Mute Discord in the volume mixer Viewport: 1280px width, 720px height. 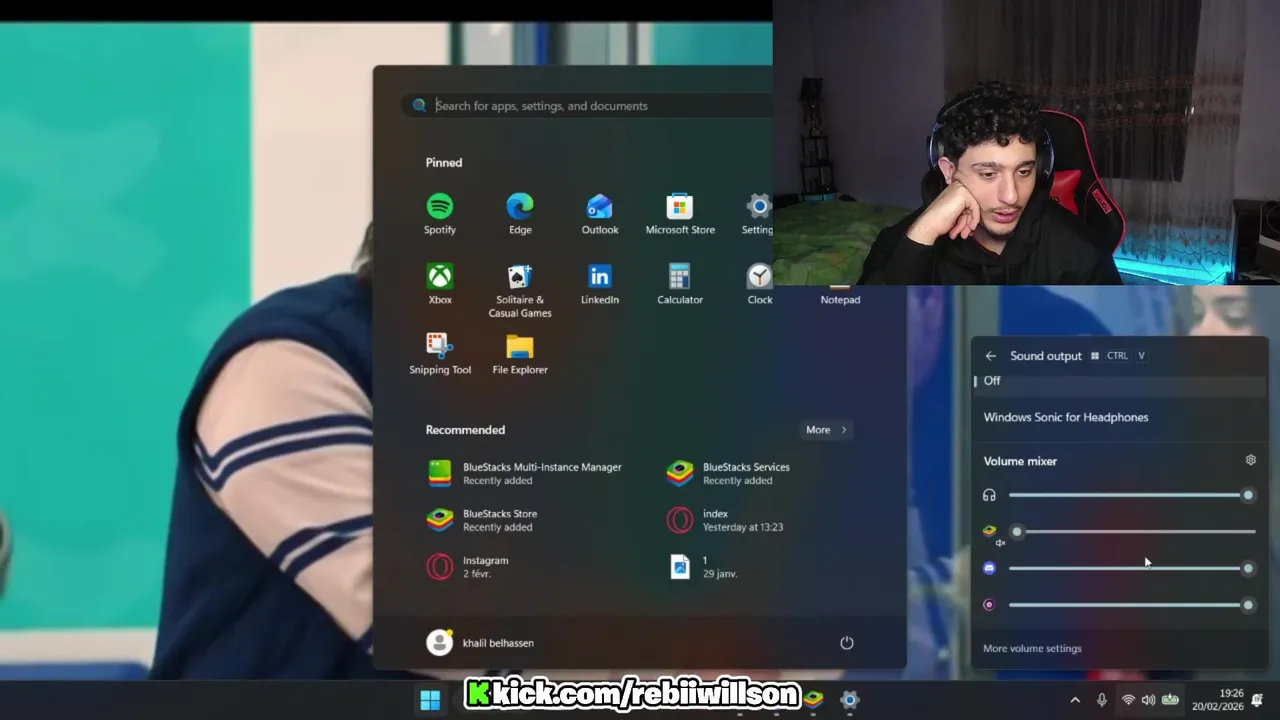pos(989,568)
